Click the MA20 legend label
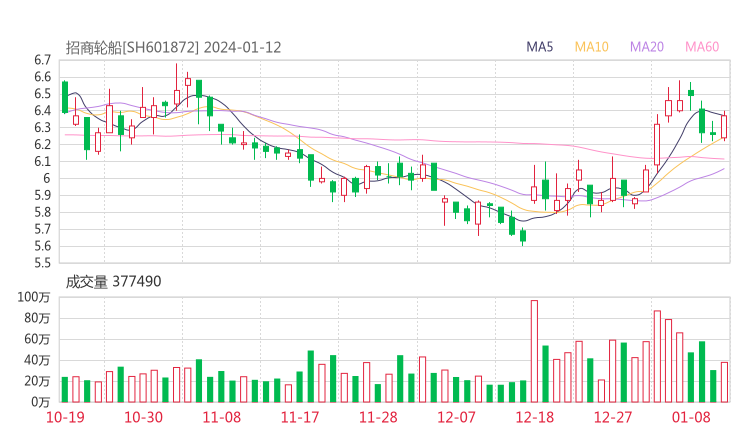The width and height of the screenshot is (740, 440). coord(647,47)
